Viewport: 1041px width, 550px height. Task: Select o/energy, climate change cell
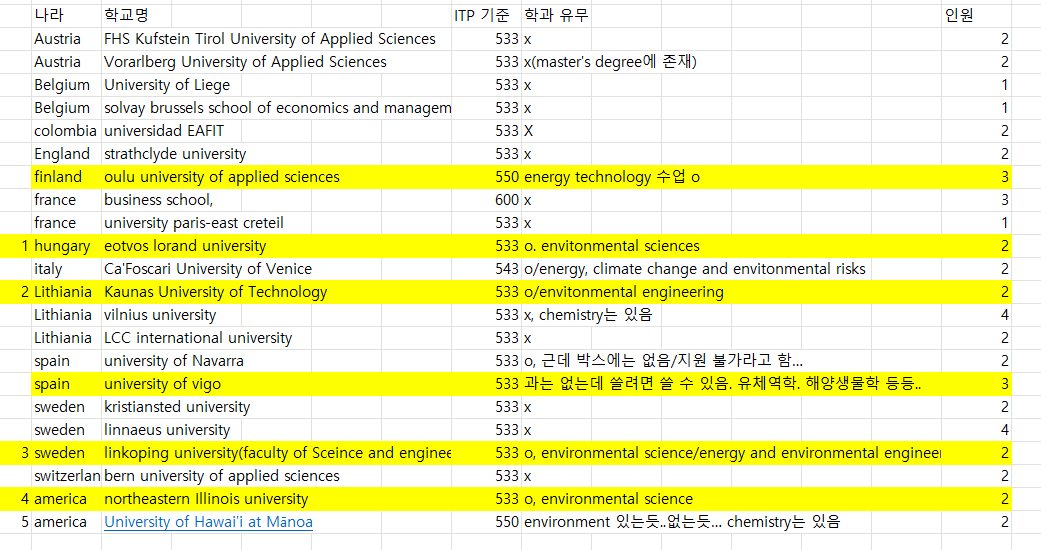pos(695,269)
